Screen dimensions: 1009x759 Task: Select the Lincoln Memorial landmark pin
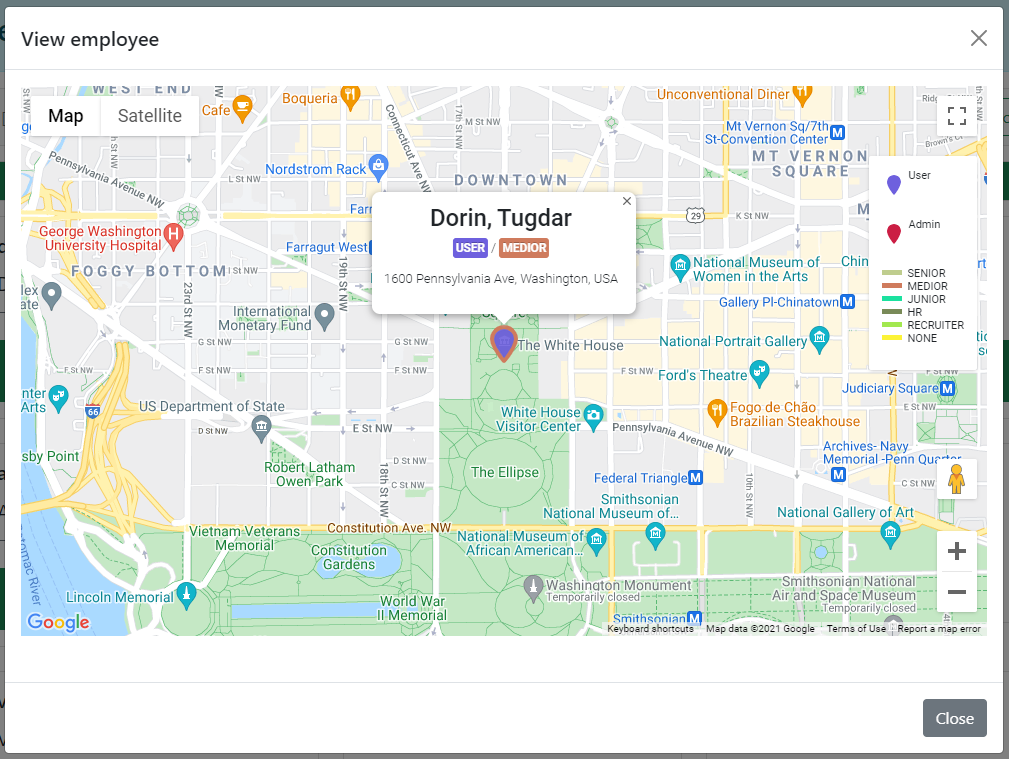187,595
